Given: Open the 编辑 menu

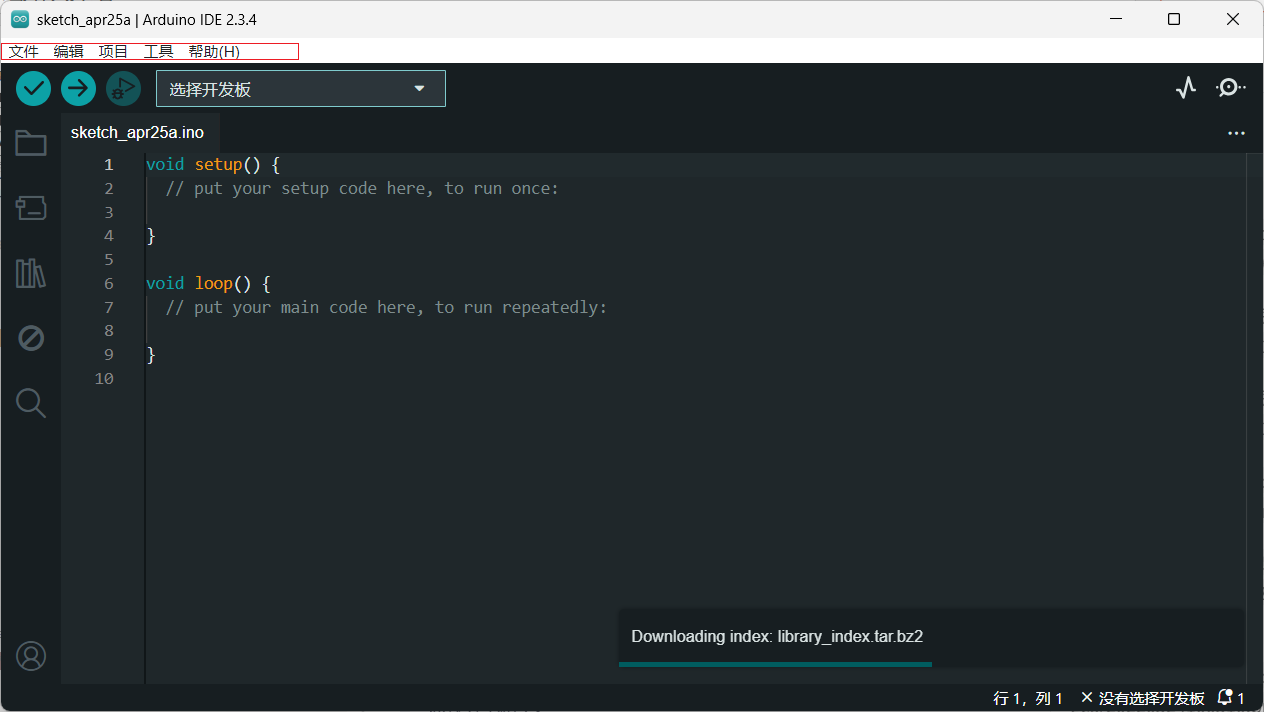Looking at the screenshot, I should pyautogui.click(x=69, y=52).
